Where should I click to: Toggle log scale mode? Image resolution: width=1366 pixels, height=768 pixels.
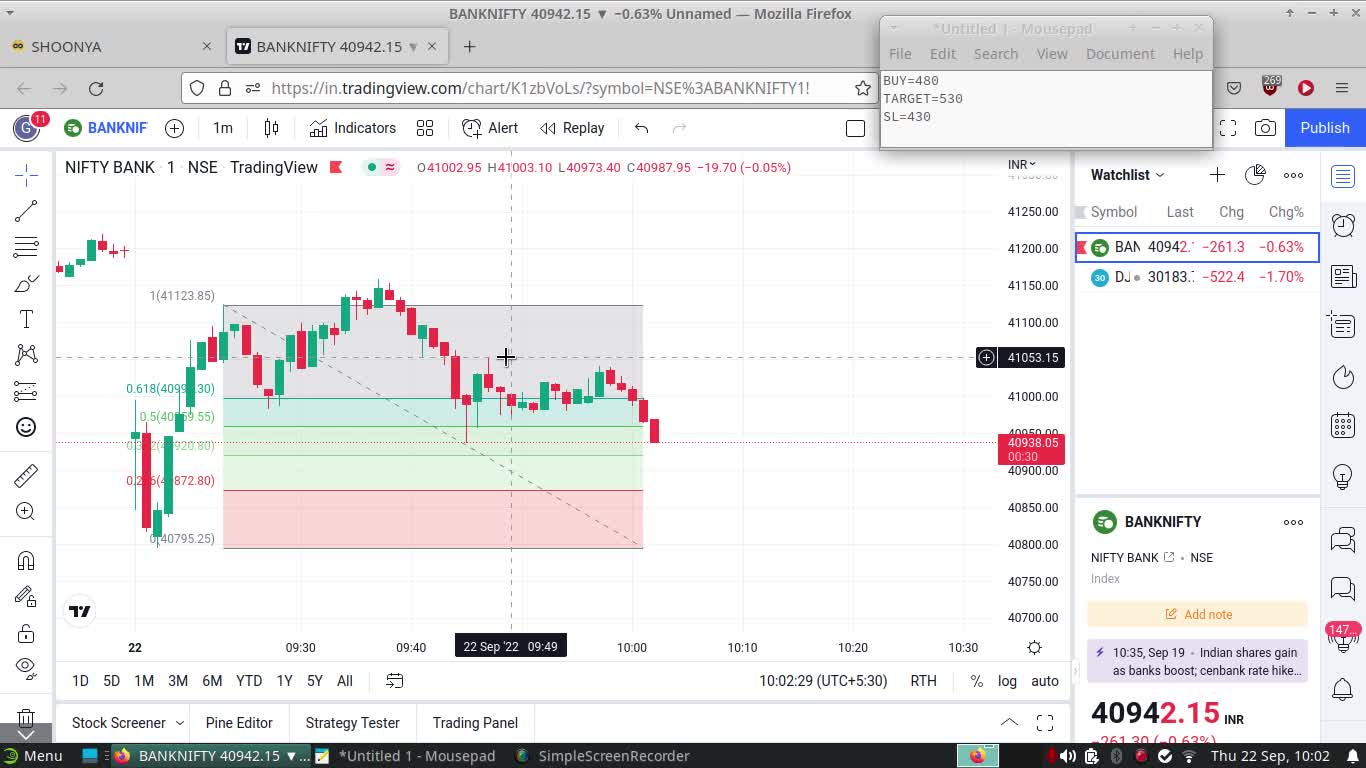[1007, 681]
